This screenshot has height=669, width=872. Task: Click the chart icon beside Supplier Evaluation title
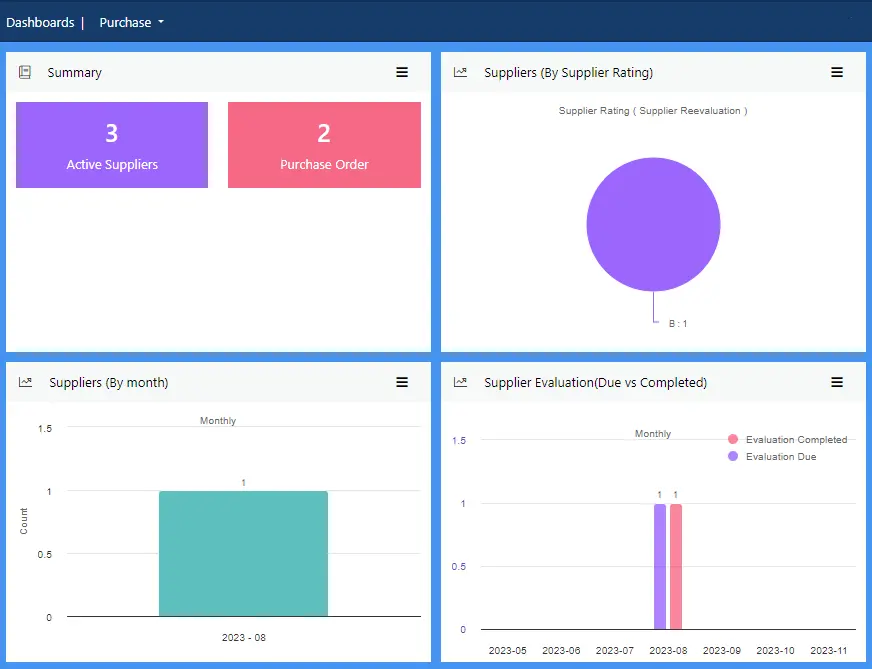click(x=460, y=382)
